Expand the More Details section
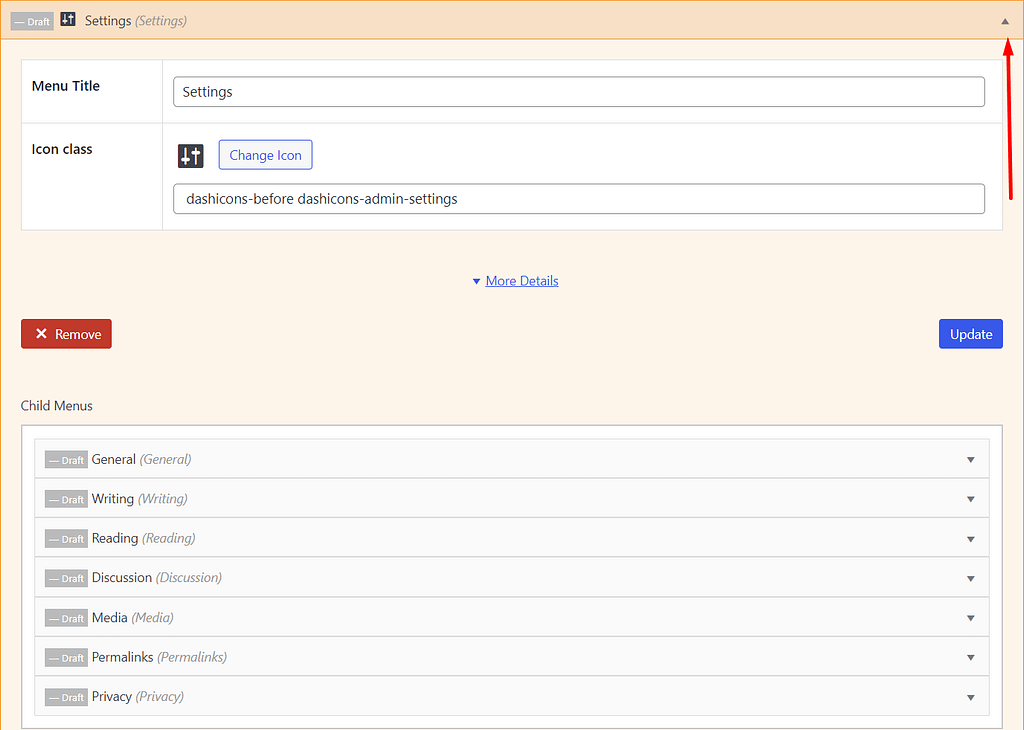Image resolution: width=1024 pixels, height=730 pixels. pyautogui.click(x=515, y=281)
